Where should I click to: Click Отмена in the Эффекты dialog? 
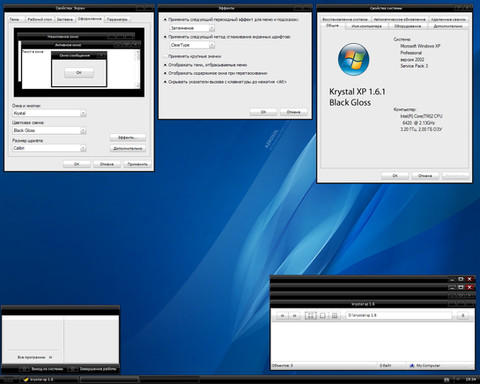(294, 112)
